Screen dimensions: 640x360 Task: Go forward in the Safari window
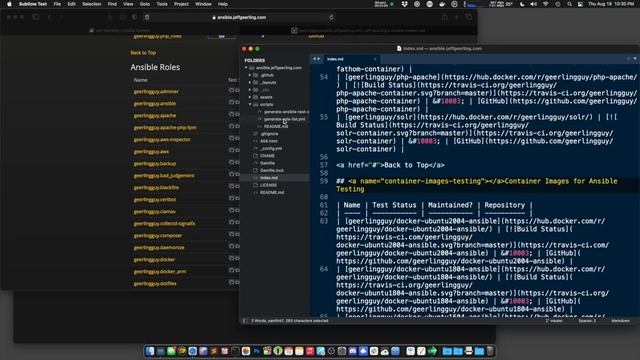(60, 17)
